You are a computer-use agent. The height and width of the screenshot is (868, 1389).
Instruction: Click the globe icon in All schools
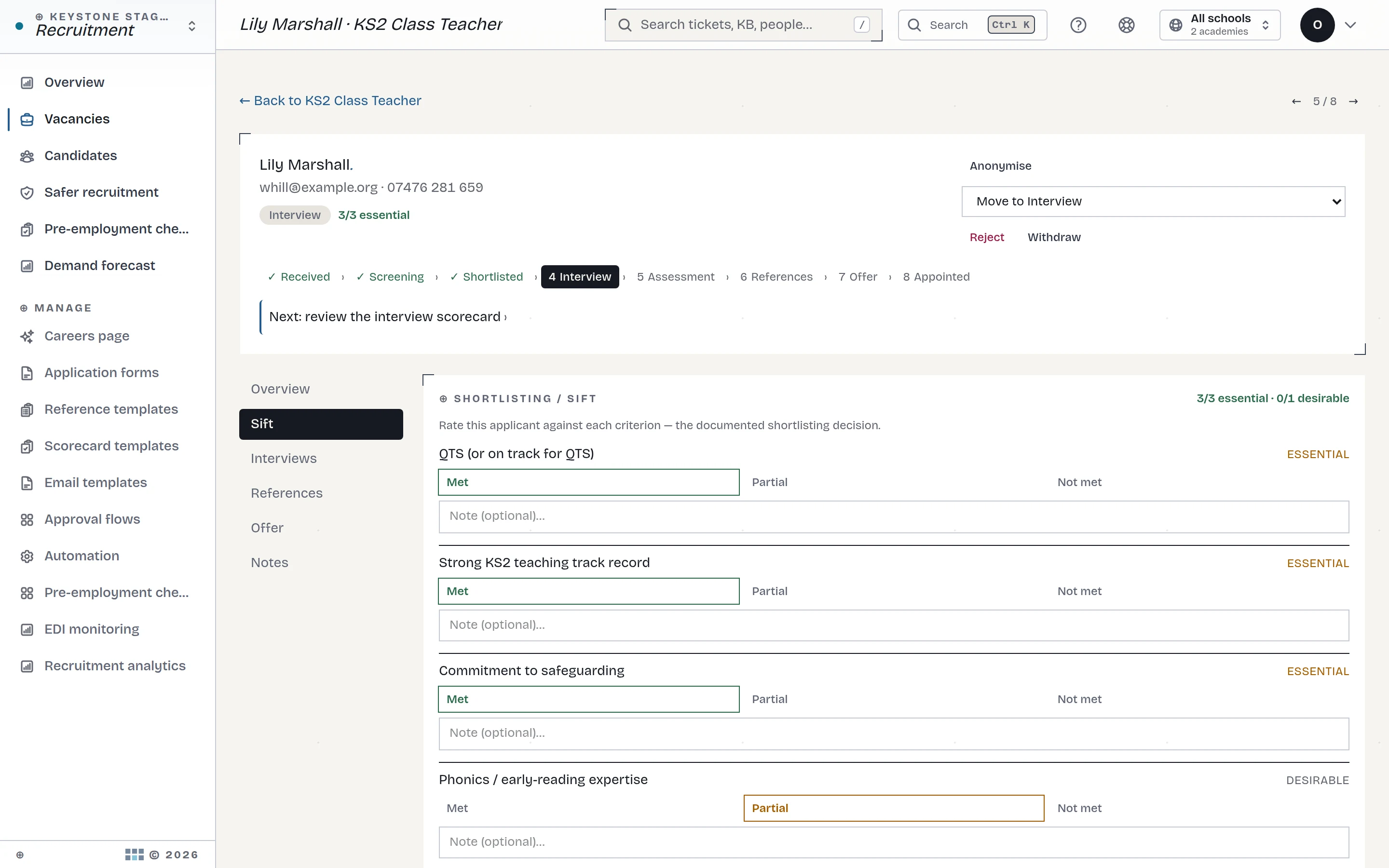1175,25
